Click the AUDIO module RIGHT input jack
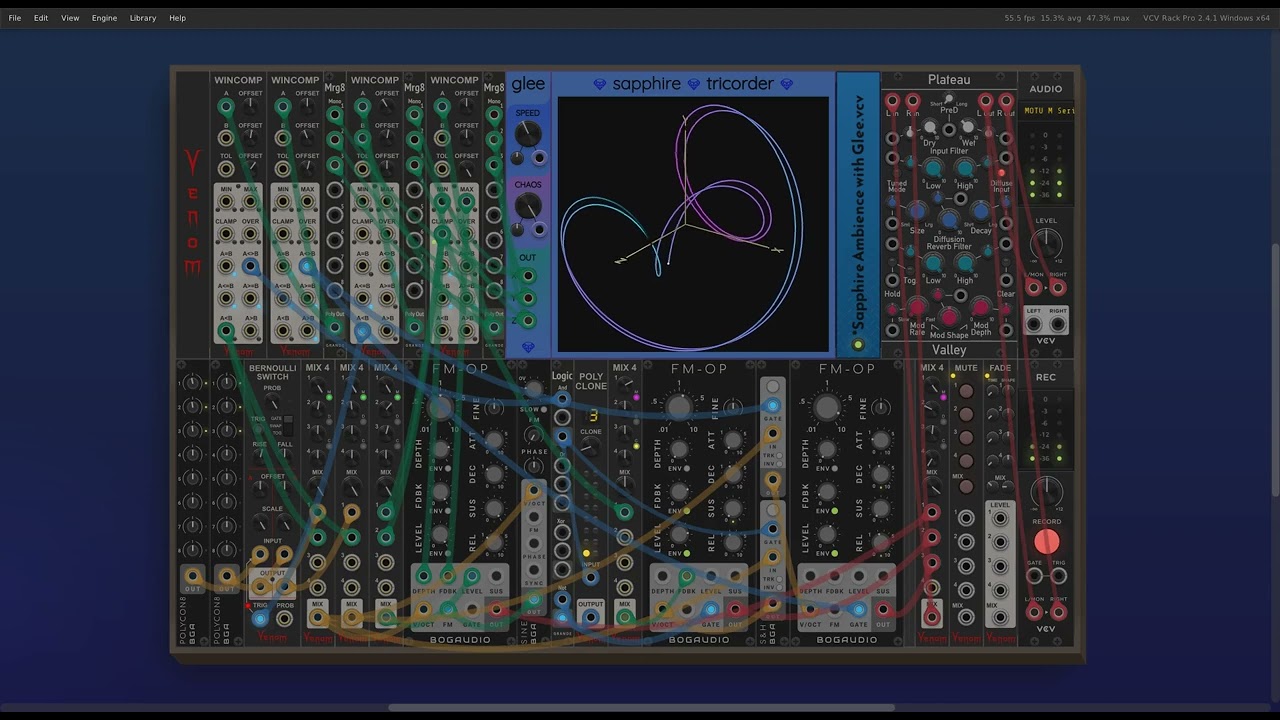 click(x=1058, y=288)
